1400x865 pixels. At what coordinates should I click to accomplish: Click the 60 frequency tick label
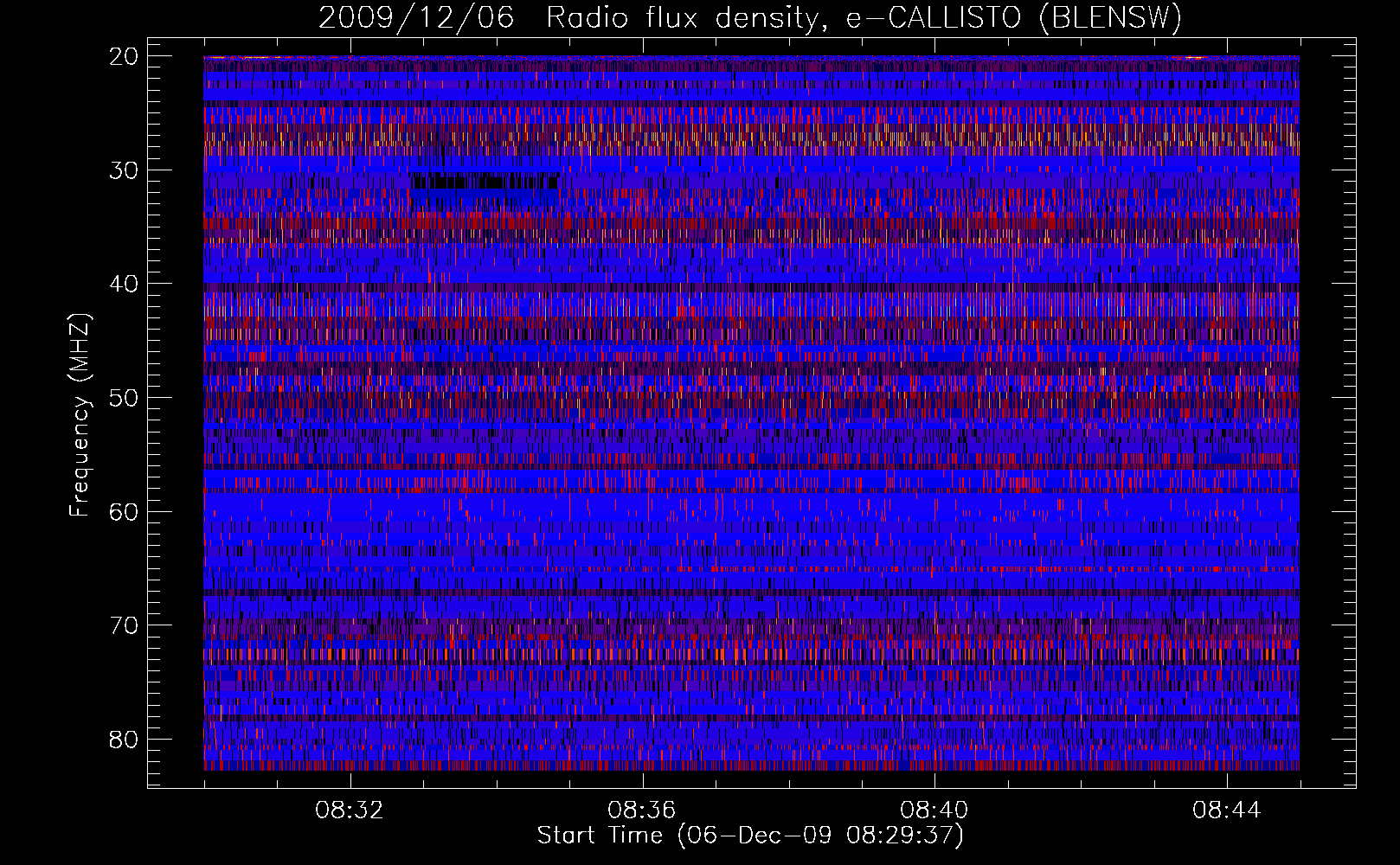coord(125,511)
